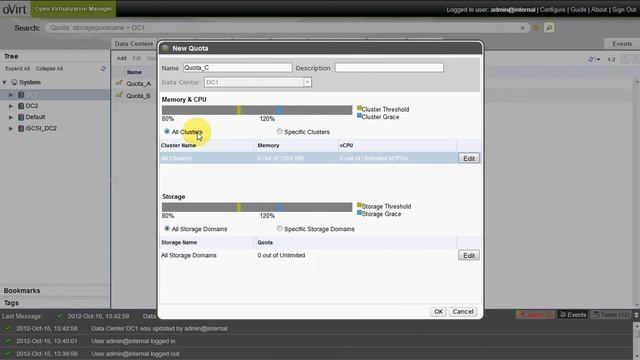Viewport: 640px width, 360px height.
Task: Open the Guide link
Action: pos(578,9)
